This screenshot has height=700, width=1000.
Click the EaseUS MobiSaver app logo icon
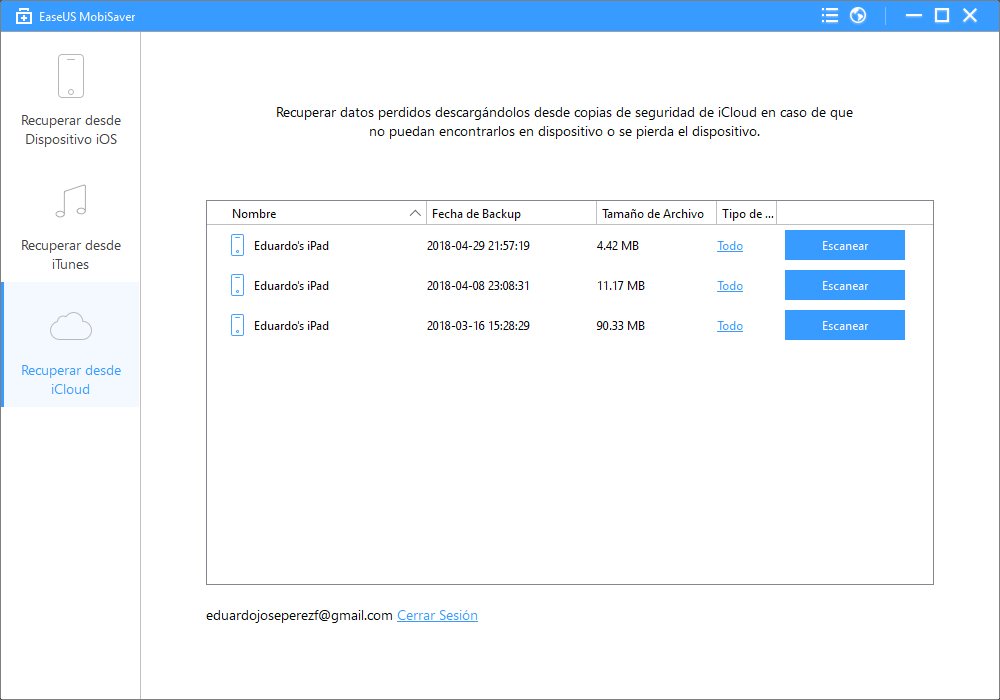click(25, 16)
